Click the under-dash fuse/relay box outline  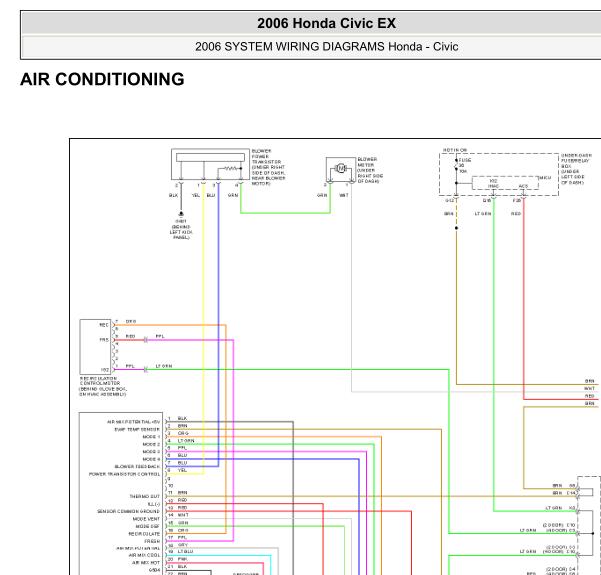[x=499, y=174]
